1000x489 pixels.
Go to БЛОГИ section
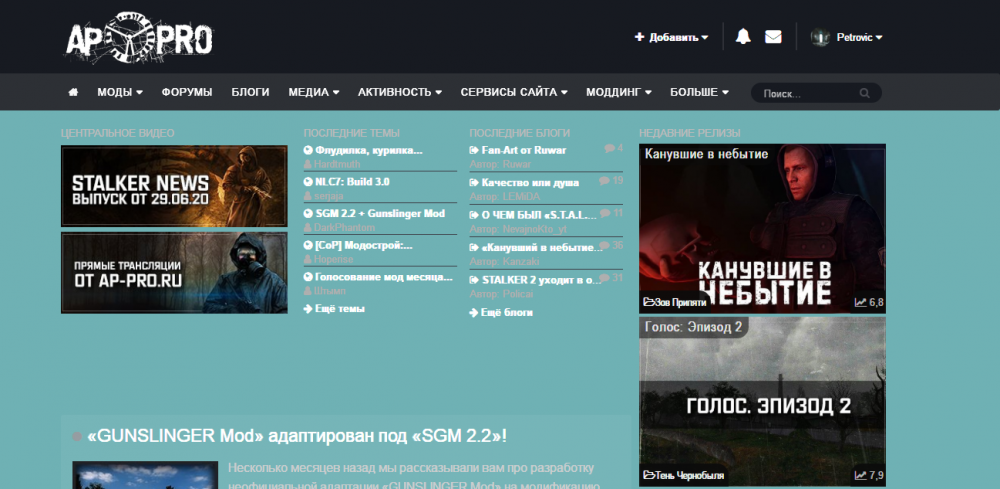point(250,92)
